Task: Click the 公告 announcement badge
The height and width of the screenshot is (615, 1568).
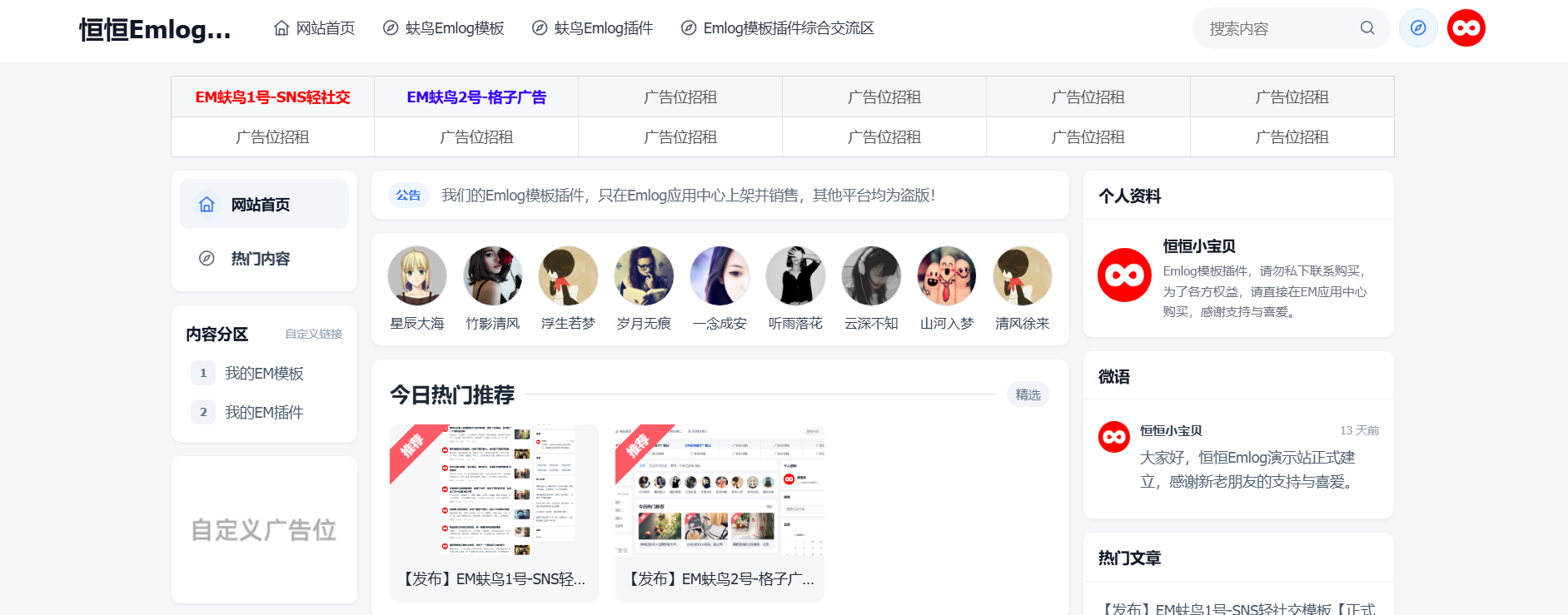Action: tap(408, 195)
